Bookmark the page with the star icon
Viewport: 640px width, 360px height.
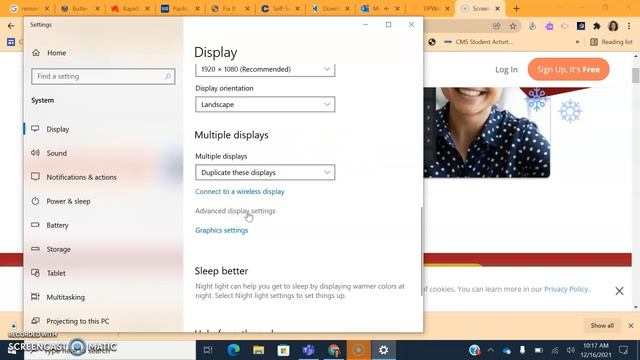point(513,26)
